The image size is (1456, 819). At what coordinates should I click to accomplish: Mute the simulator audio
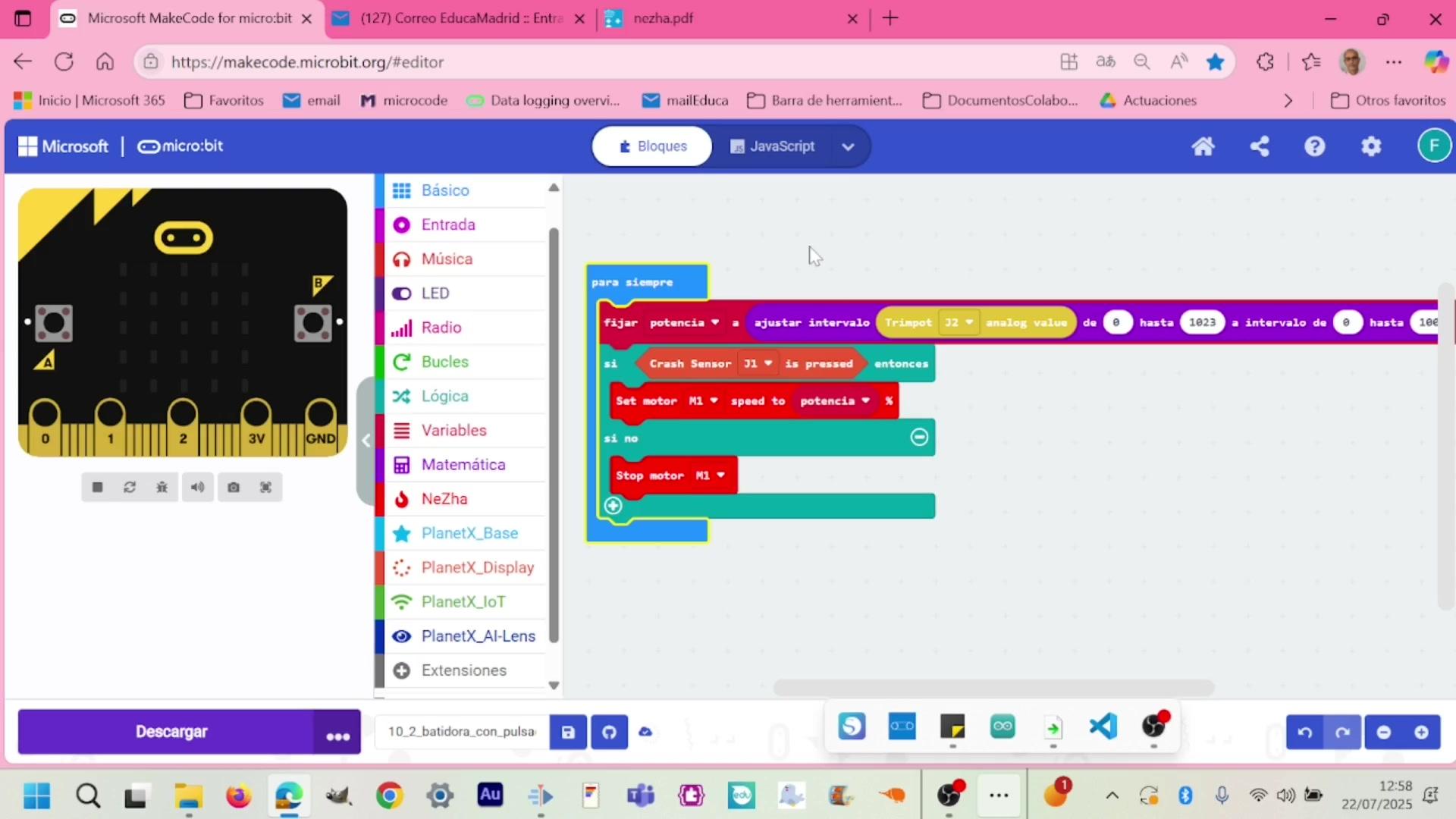[x=197, y=488]
